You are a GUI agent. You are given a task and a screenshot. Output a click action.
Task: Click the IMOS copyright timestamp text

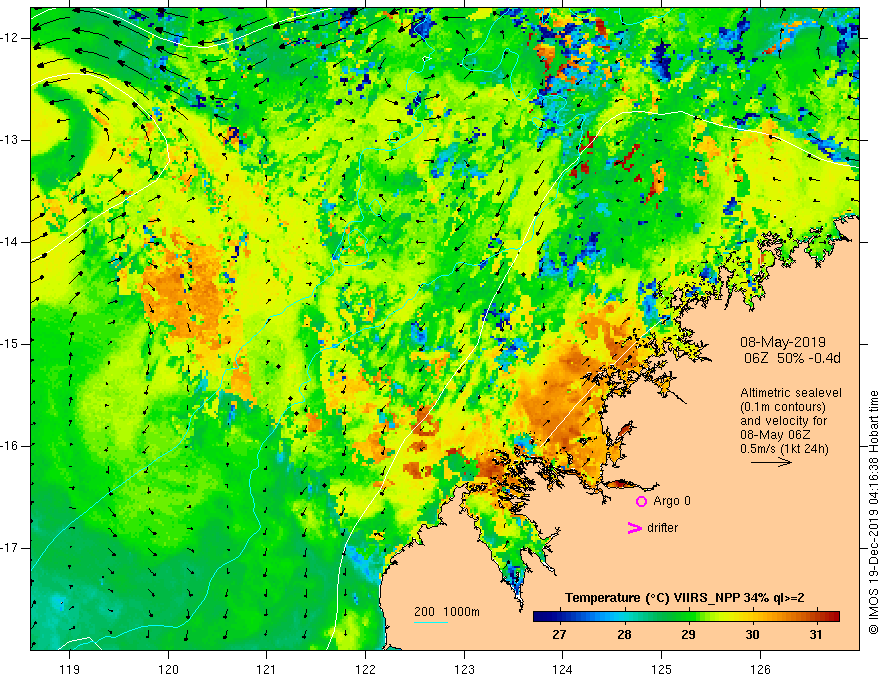coord(873,512)
